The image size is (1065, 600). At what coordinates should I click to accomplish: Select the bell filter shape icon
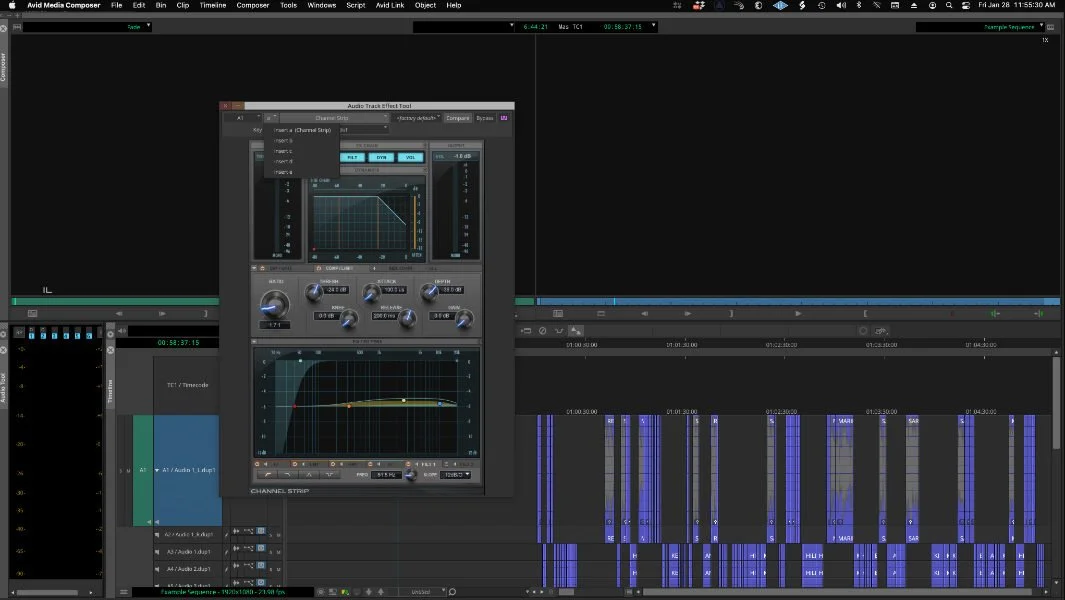(308, 475)
